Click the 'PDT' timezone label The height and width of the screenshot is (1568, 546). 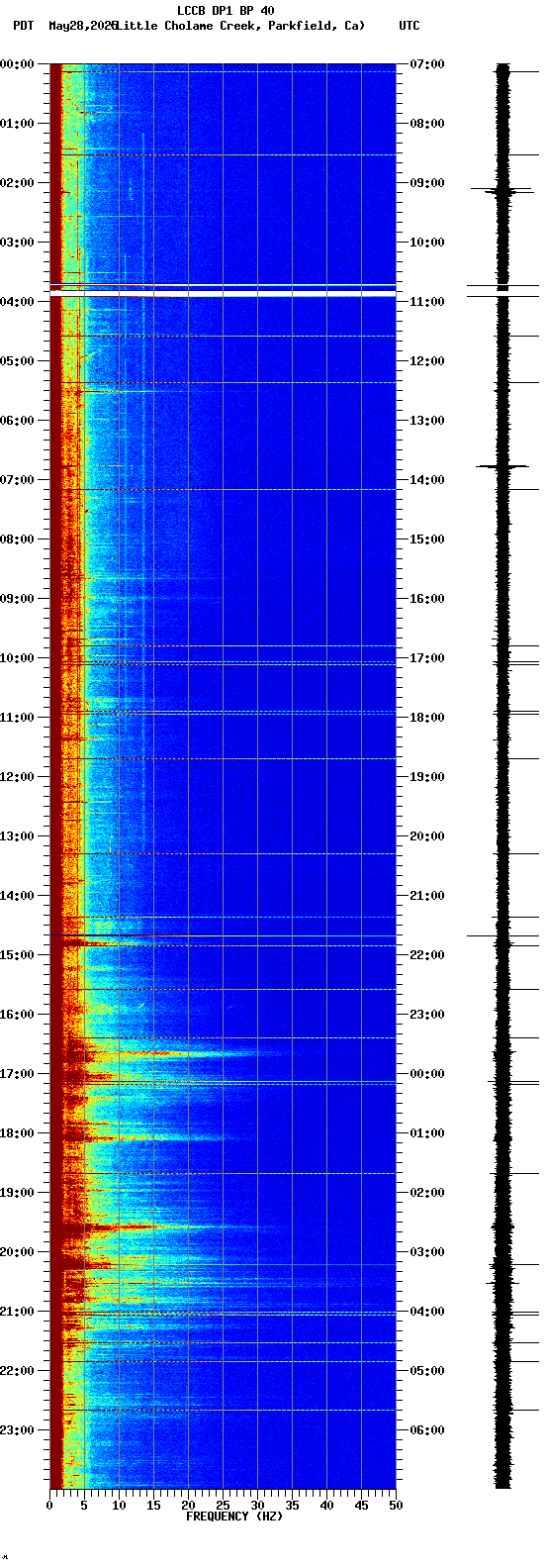(x=23, y=26)
